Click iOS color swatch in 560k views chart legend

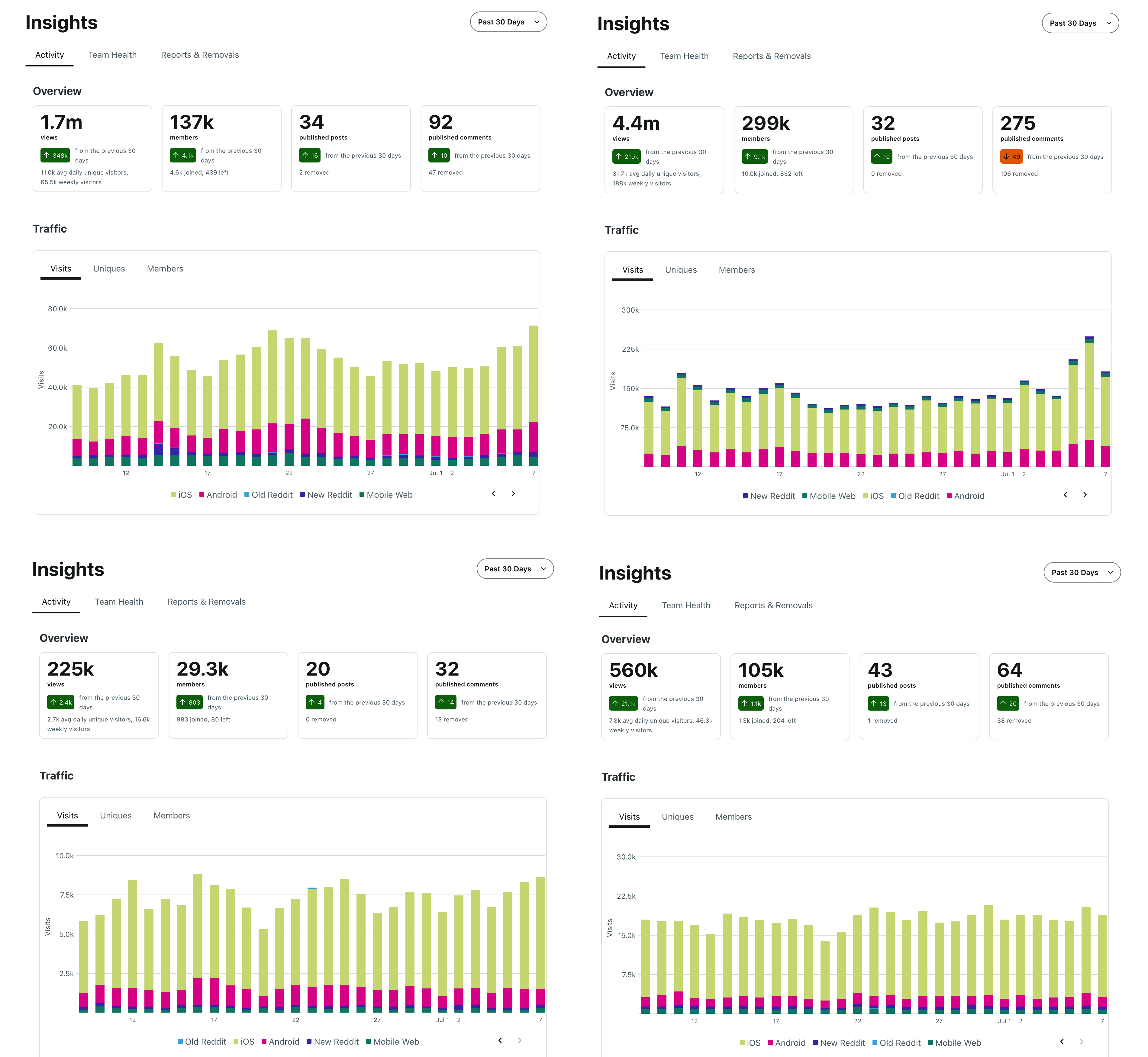click(x=742, y=1043)
